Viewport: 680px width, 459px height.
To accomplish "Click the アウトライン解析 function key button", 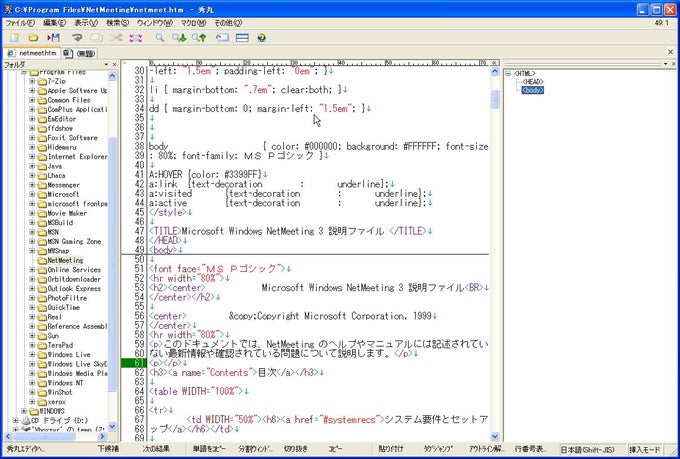I will click(x=486, y=449).
